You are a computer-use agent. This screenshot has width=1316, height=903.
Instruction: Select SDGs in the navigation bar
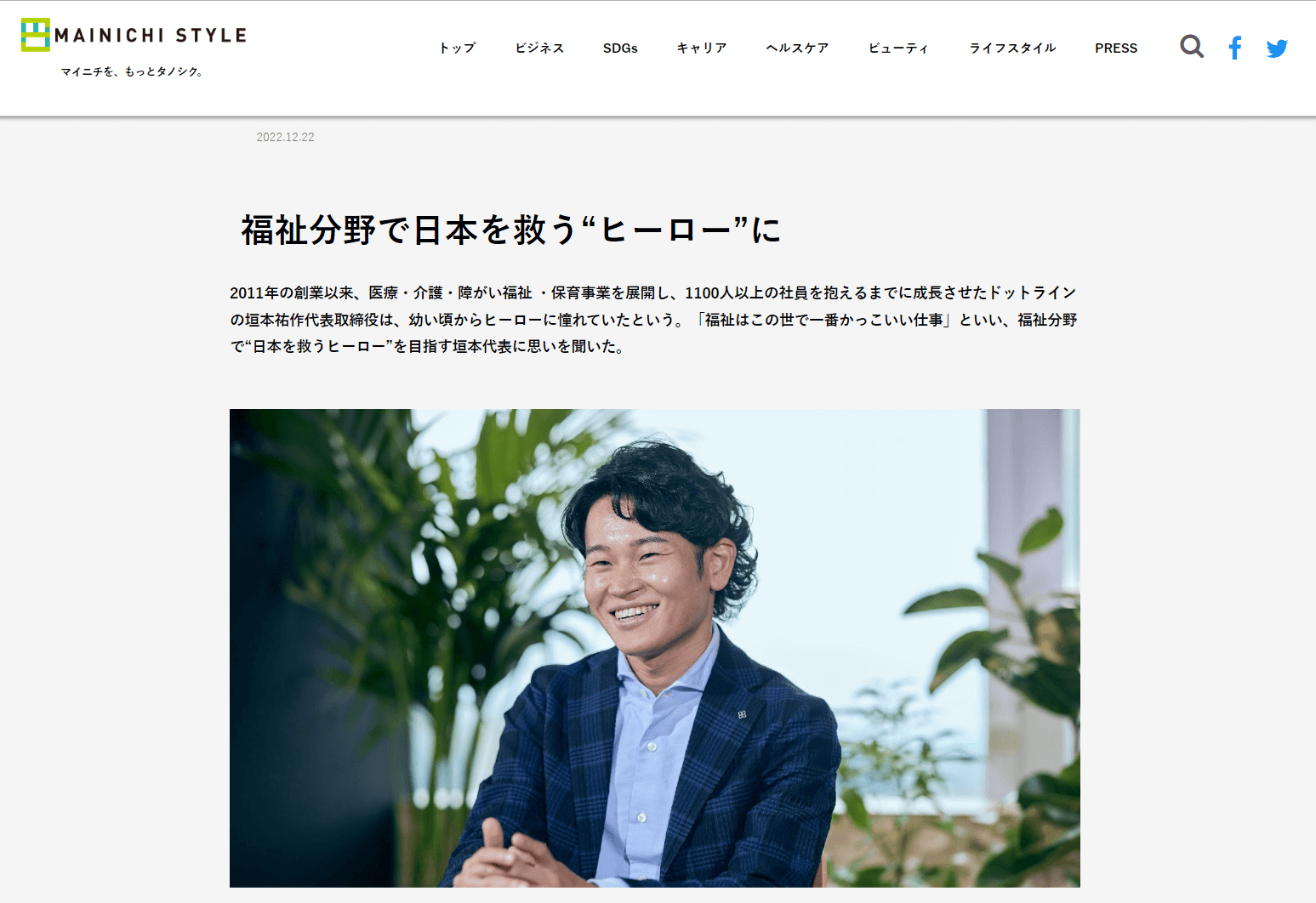click(620, 48)
